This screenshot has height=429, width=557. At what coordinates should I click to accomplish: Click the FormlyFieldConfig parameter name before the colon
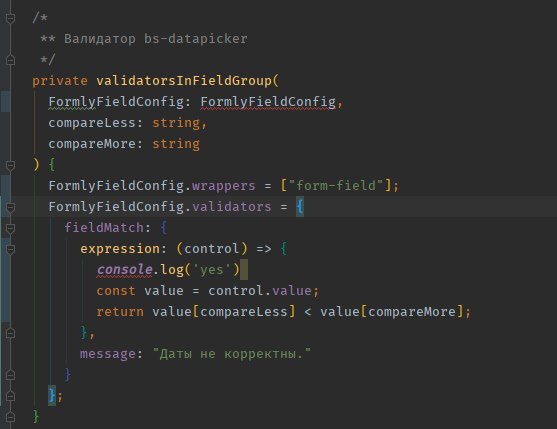tap(116, 102)
